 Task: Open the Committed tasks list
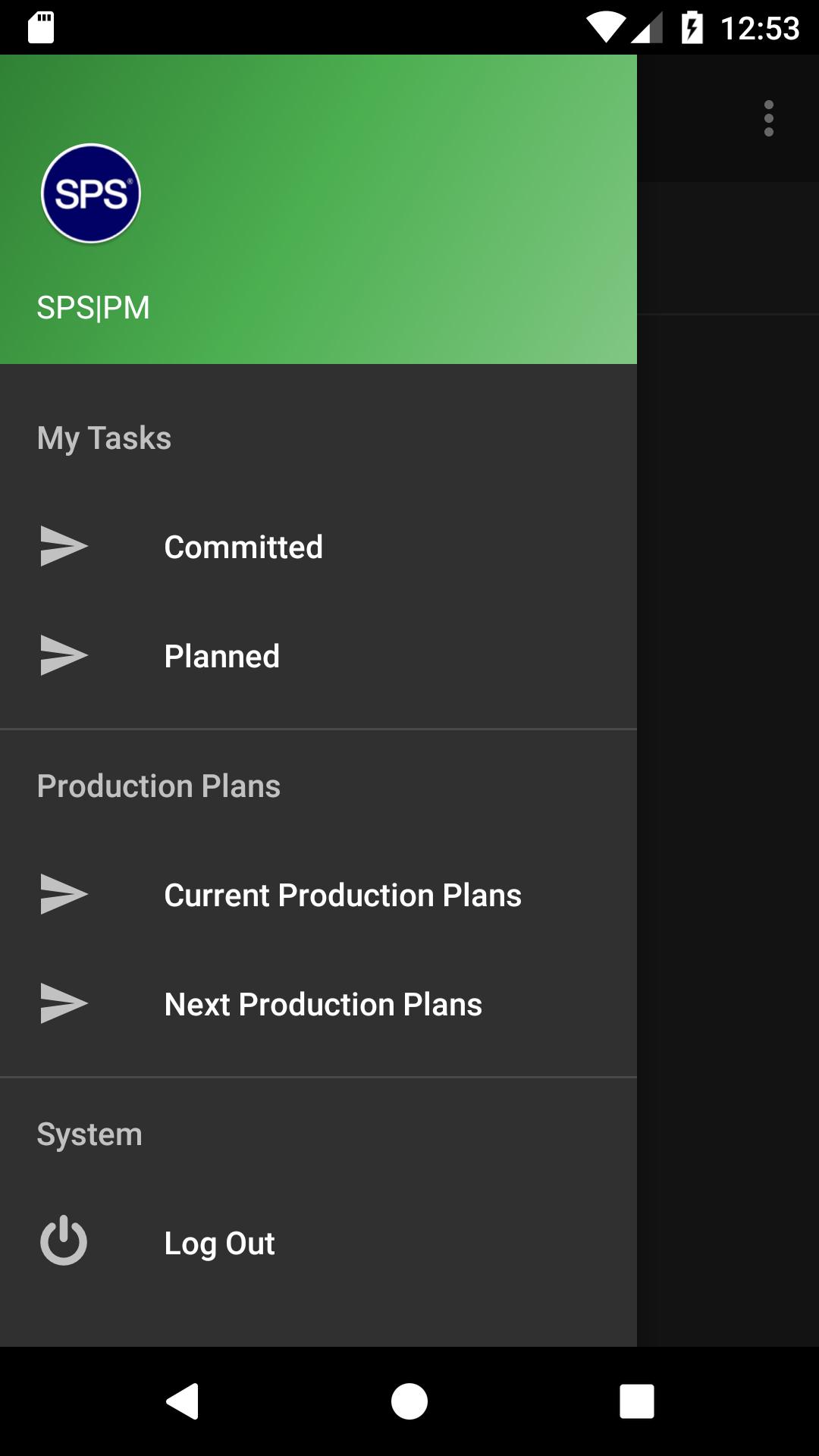tap(318, 547)
